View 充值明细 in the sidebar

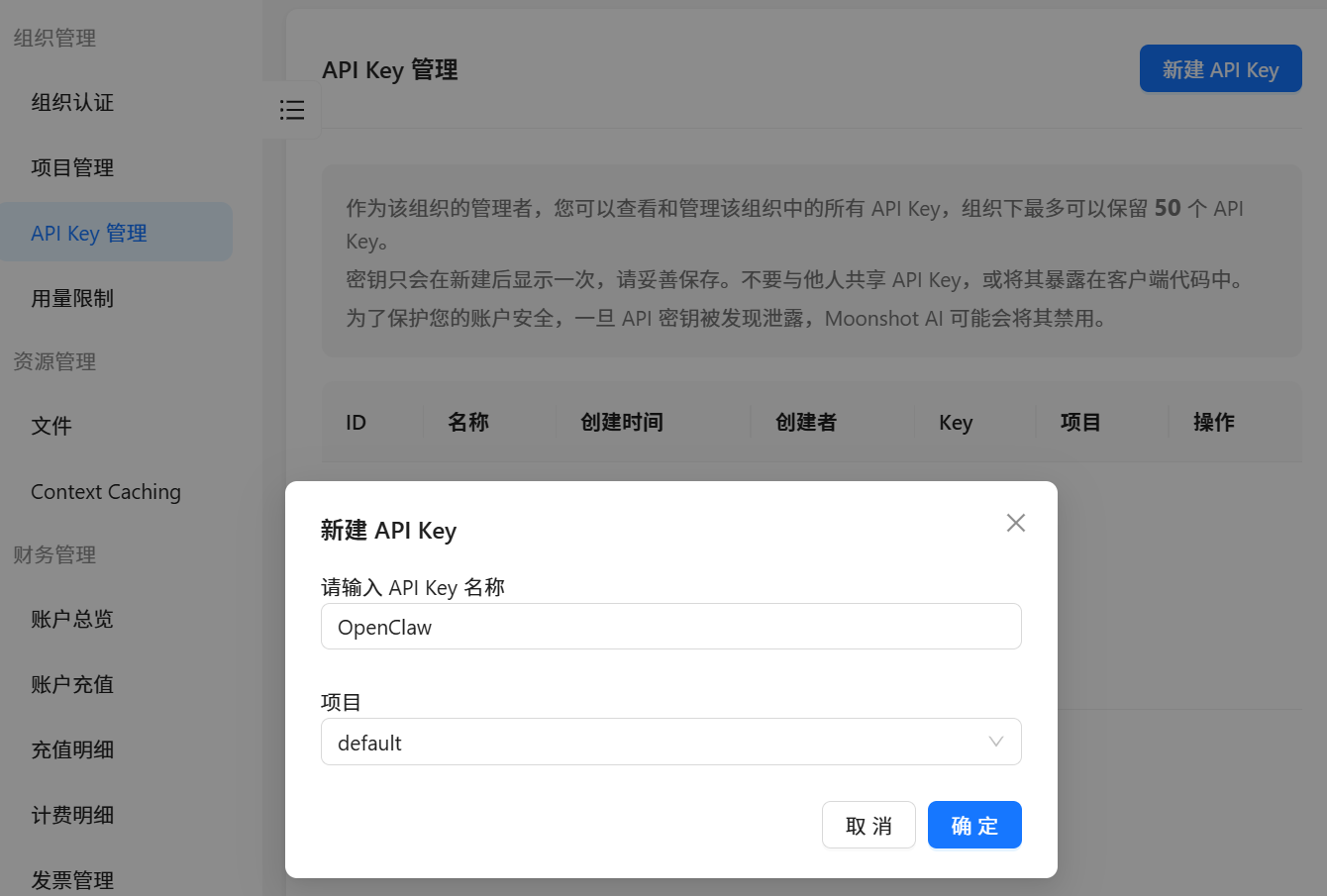click(72, 750)
